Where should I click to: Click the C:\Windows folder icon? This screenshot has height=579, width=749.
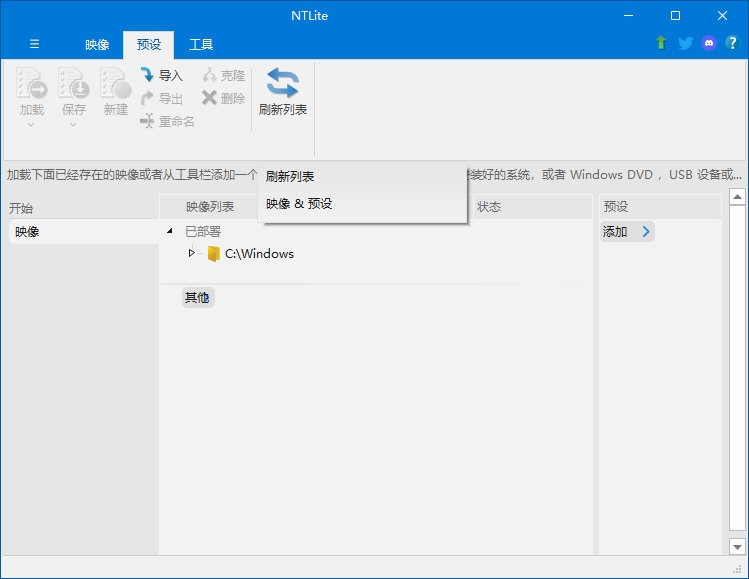click(214, 254)
